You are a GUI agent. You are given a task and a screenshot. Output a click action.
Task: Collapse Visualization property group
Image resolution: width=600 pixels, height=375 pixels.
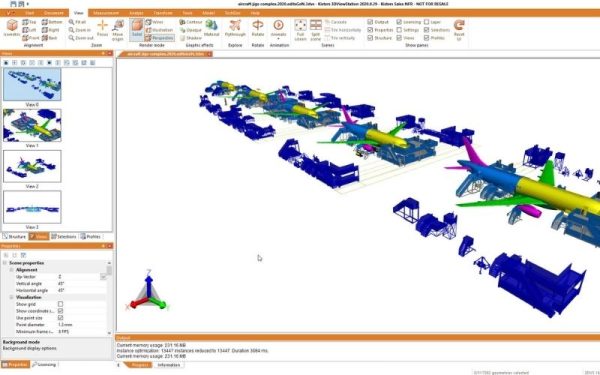click(11, 297)
